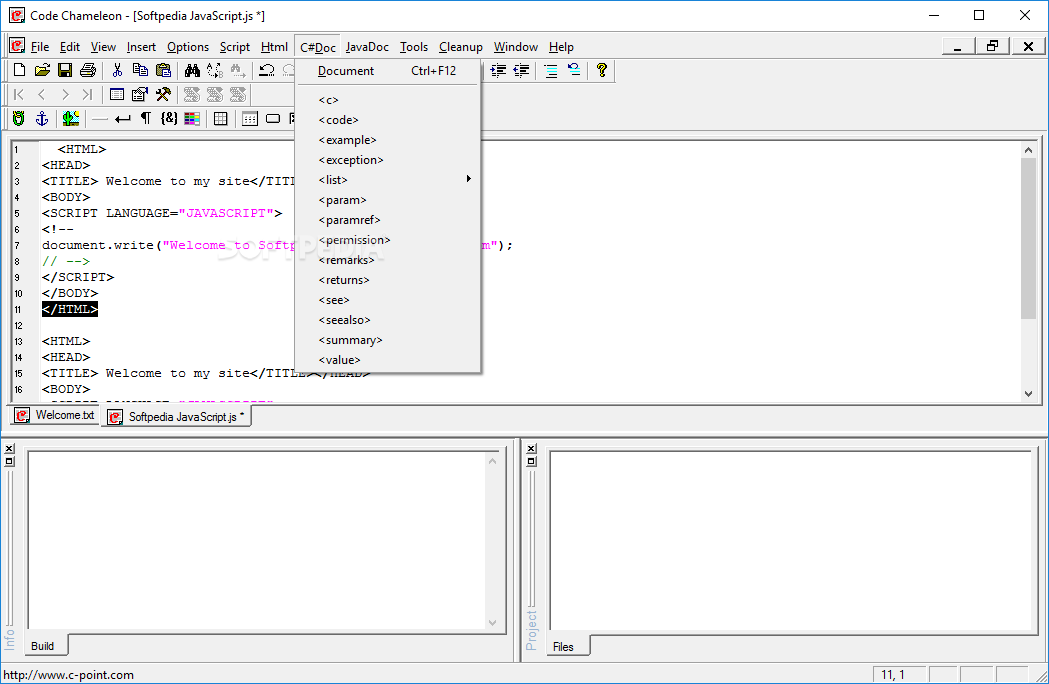Open the A-to-B replace tool

coord(215,70)
